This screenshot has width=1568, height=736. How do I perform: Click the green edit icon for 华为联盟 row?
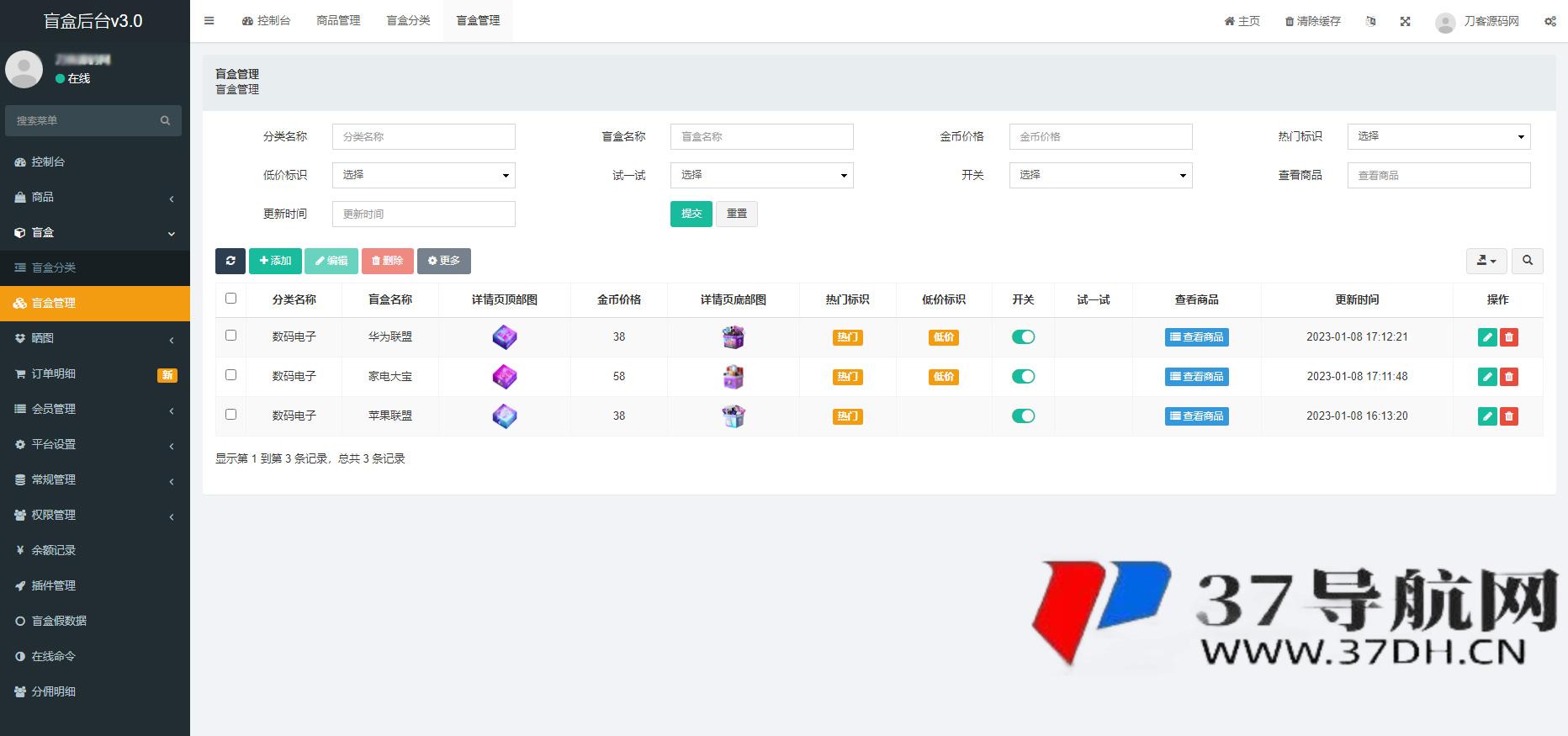[x=1487, y=337]
